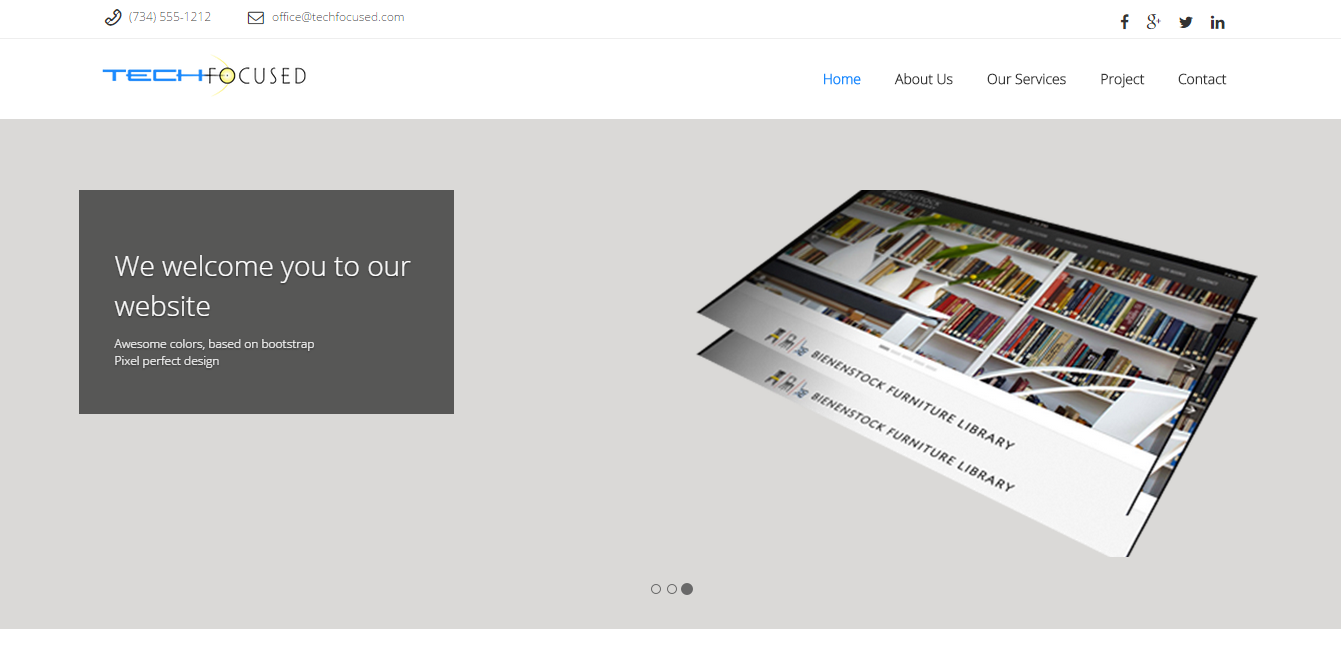This screenshot has width=1341, height=657.
Task: Click the phone handset icon
Action: tap(113, 17)
